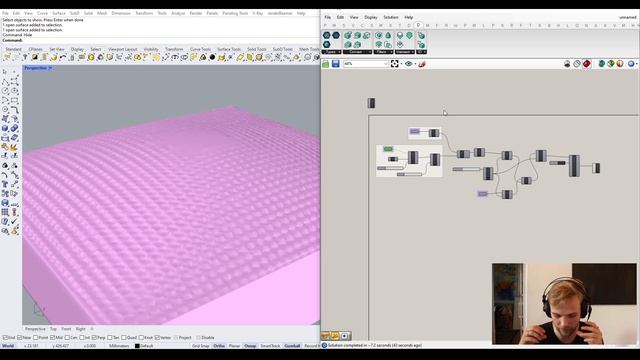Viewport: 640px width, 360px height.
Task: Expand the second ribbon panel label bar
Action: pos(358,52)
